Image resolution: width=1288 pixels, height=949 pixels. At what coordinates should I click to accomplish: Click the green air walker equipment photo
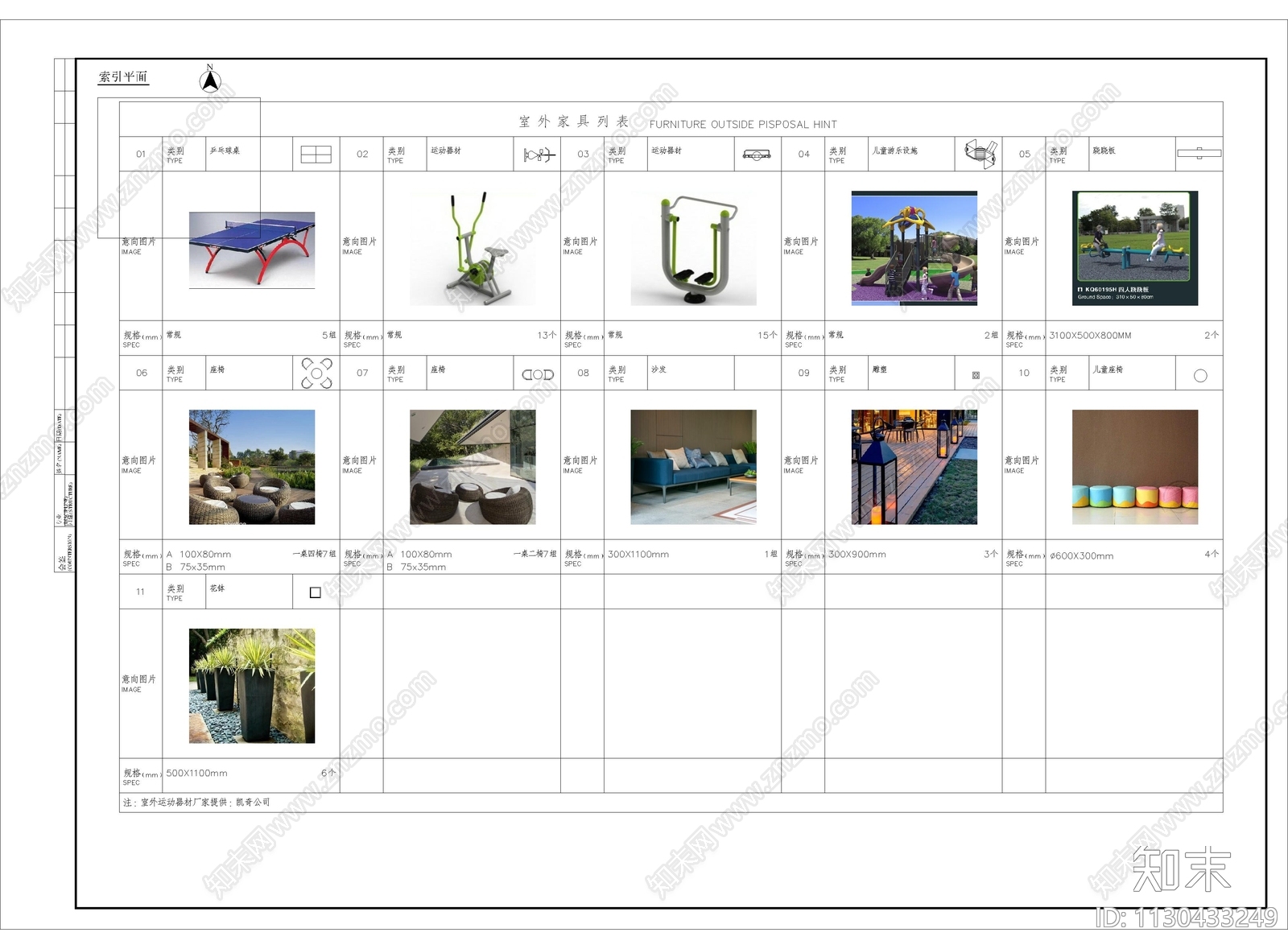pos(693,248)
